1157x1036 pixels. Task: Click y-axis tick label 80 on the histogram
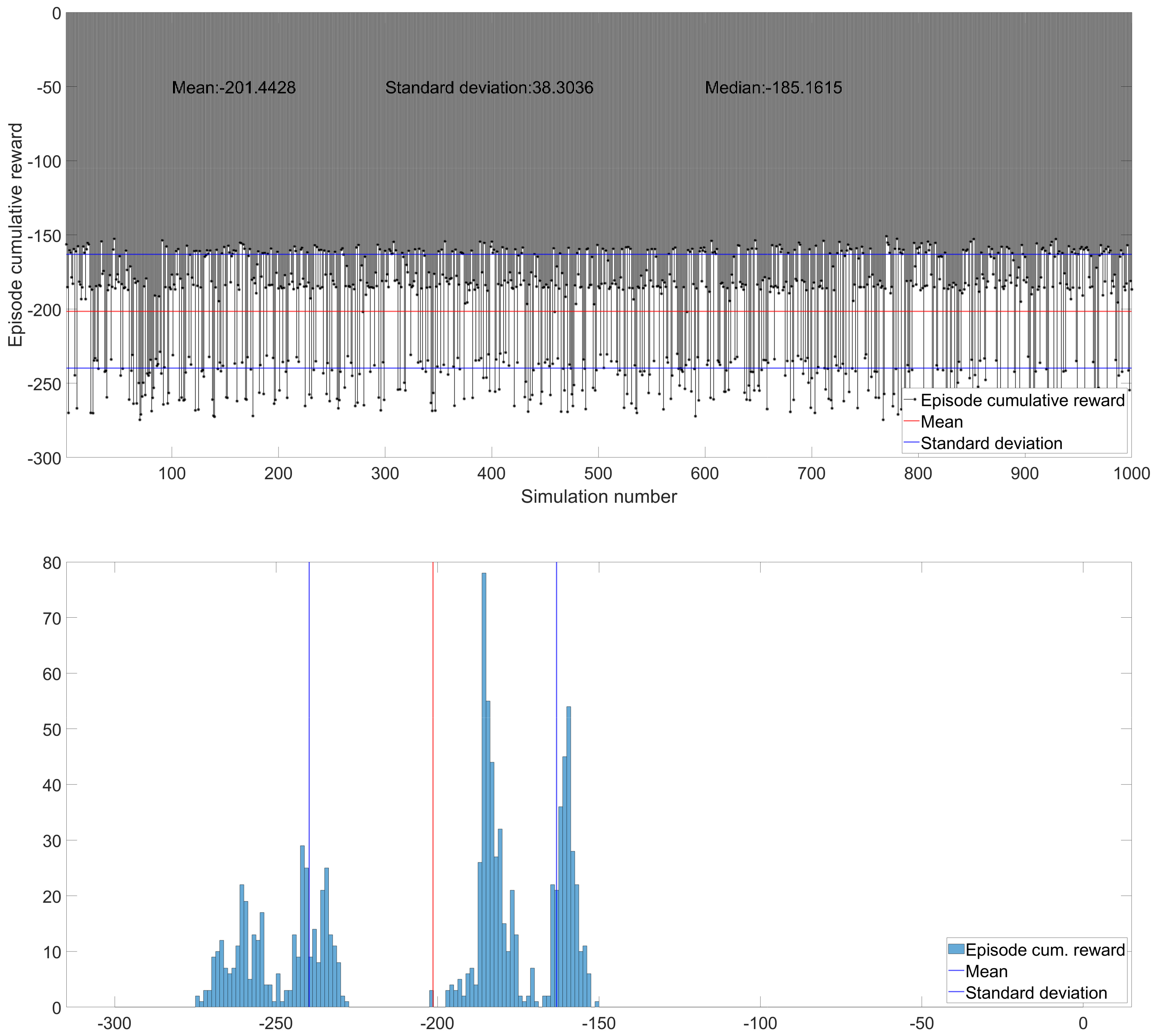point(52,563)
